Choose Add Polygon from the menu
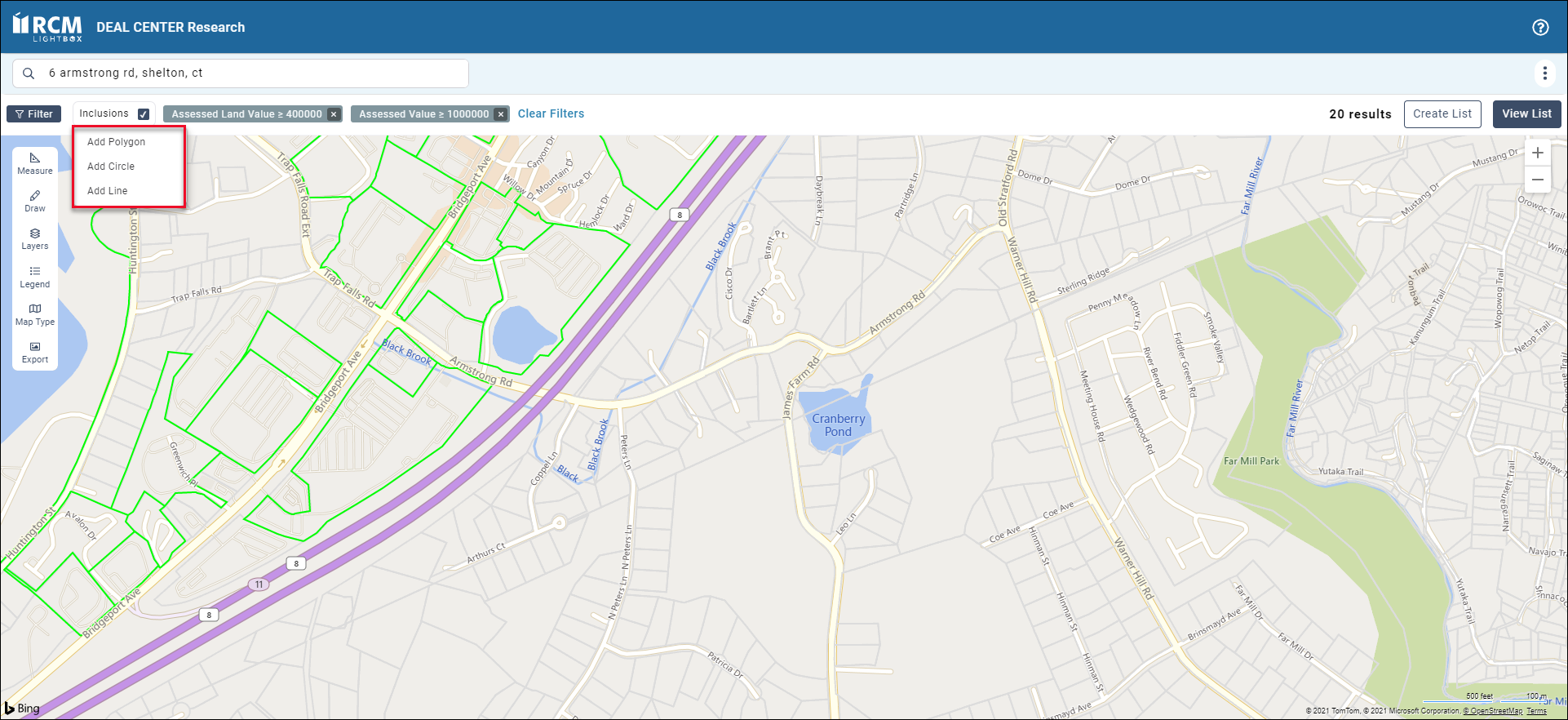 (117, 142)
